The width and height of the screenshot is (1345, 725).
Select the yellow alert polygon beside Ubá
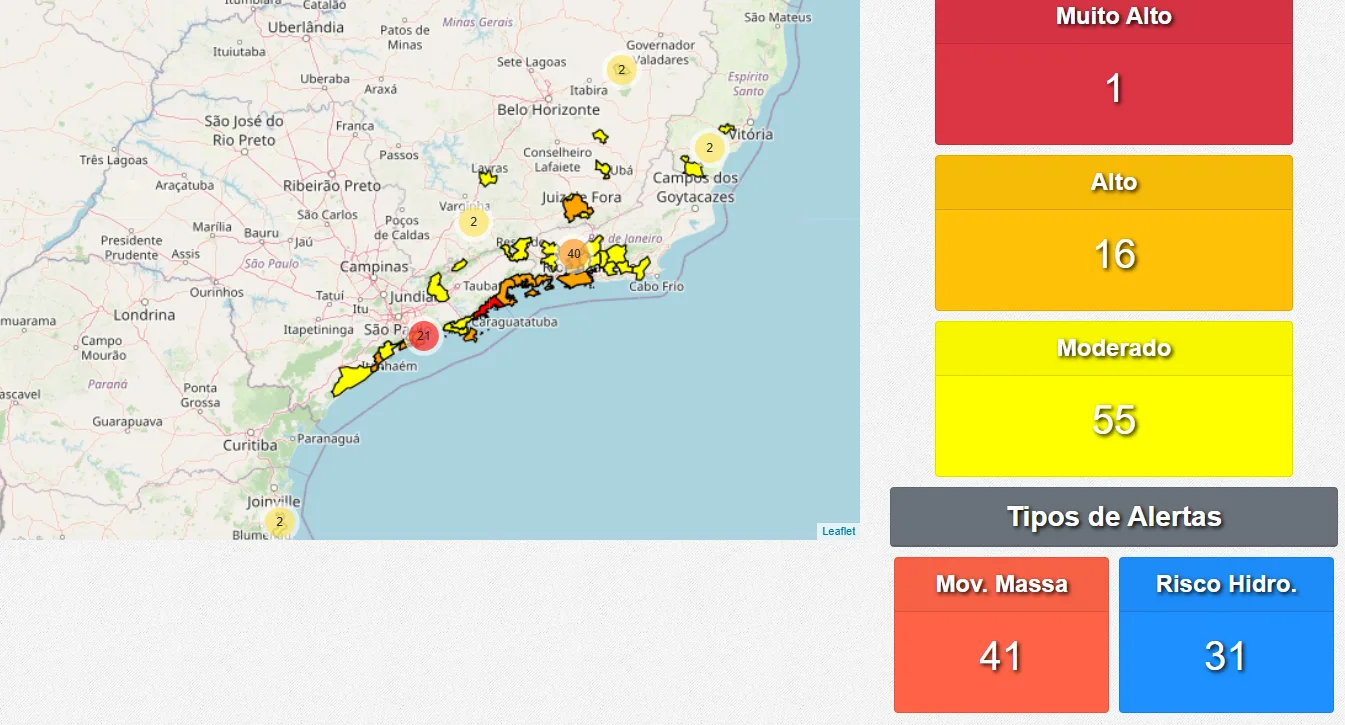coord(603,168)
